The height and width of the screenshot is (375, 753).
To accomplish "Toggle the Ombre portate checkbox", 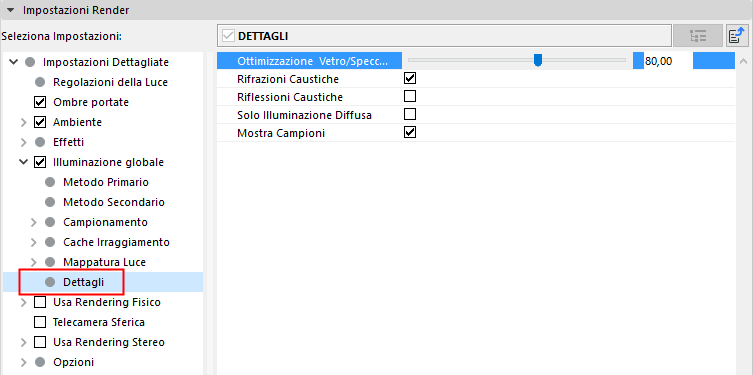I will [x=40, y=102].
